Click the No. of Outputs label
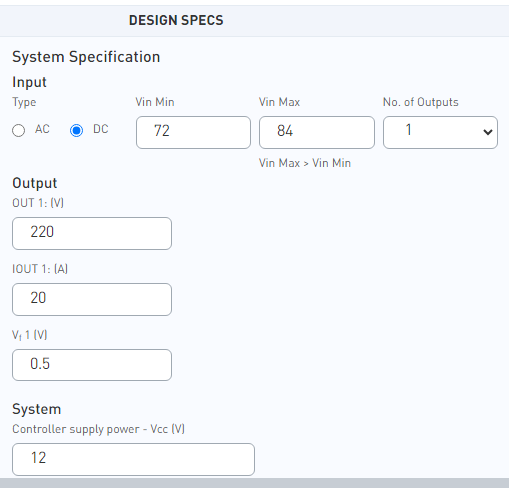The width and height of the screenshot is (509, 488). pos(421,102)
